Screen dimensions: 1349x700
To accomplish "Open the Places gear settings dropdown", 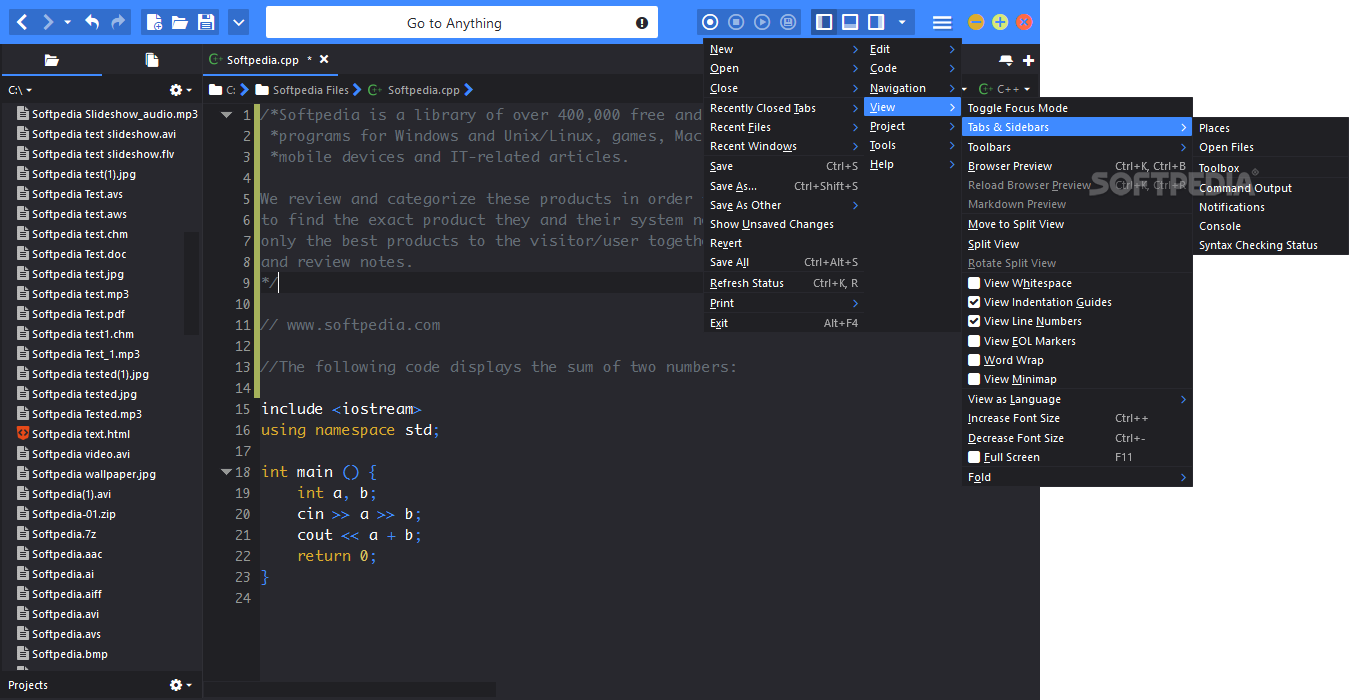I will [x=181, y=90].
